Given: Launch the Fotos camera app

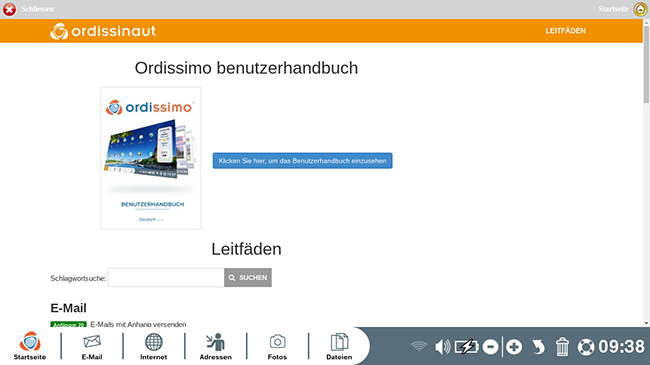Looking at the screenshot, I should (x=277, y=346).
